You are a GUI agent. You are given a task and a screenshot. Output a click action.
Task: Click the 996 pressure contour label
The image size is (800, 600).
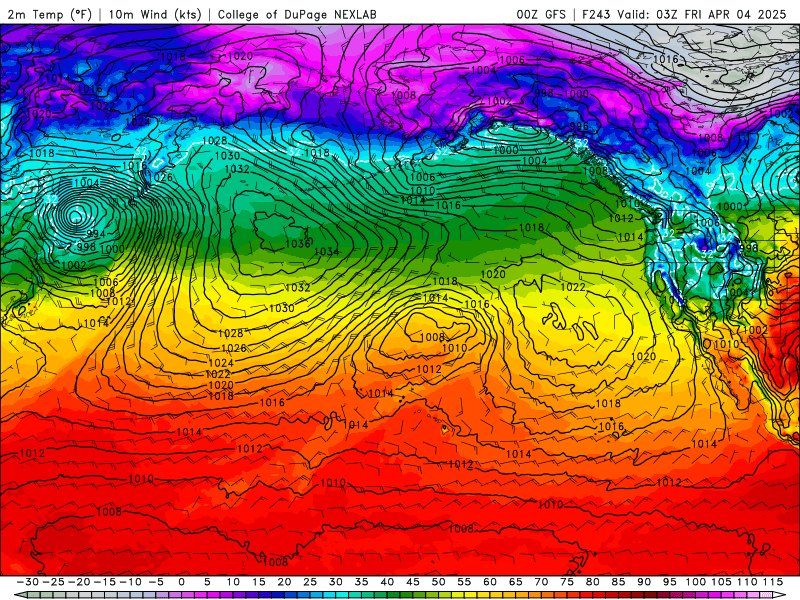pos(579,126)
